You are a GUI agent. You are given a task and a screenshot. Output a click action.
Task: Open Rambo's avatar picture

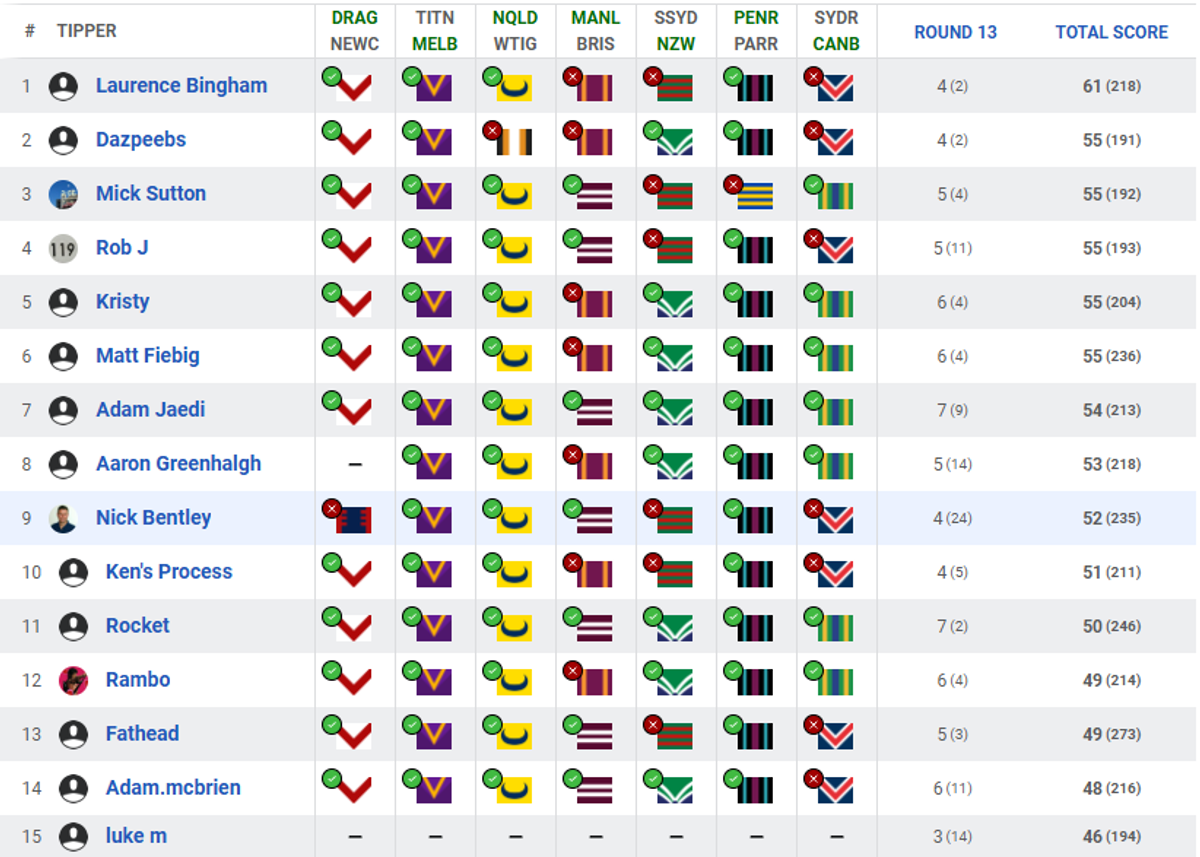(x=73, y=680)
